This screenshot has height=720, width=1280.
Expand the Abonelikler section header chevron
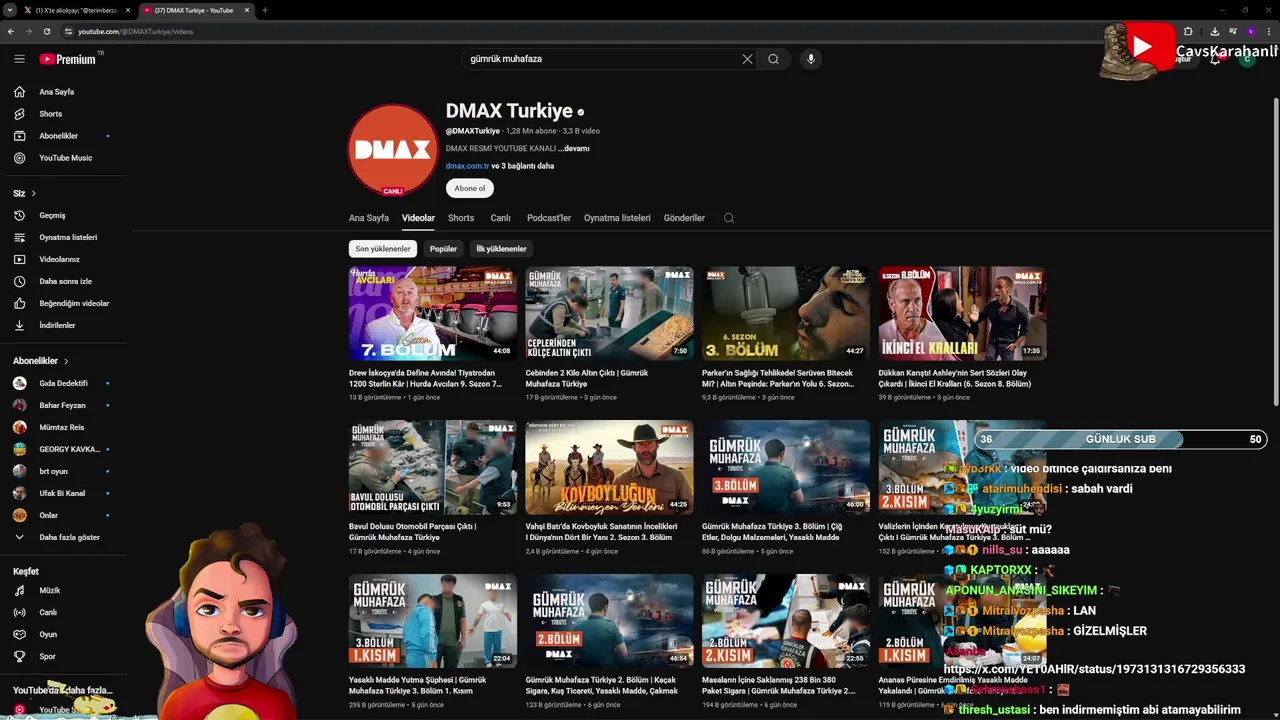[66, 361]
